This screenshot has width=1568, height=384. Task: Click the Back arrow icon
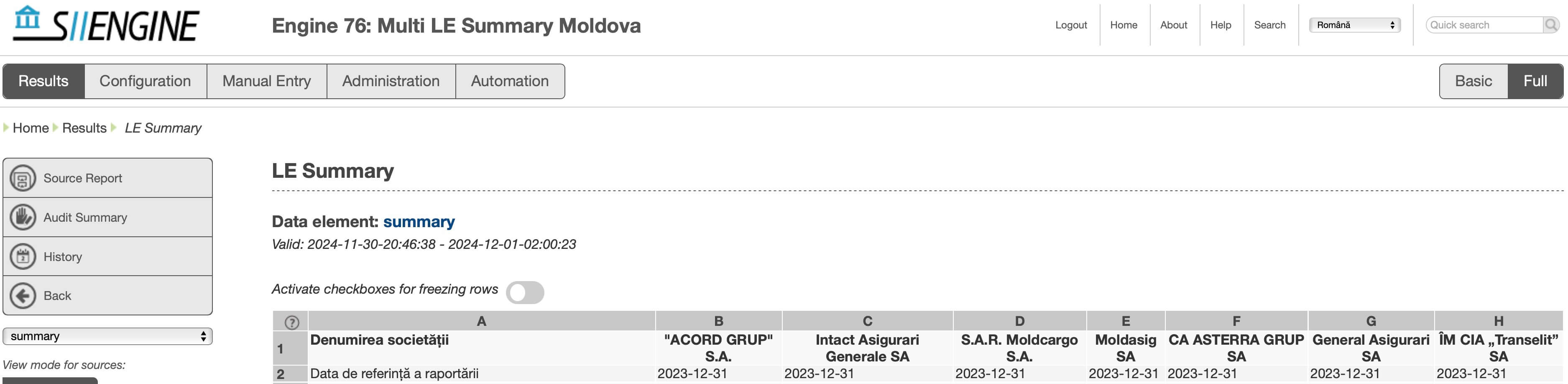pyautogui.click(x=23, y=296)
